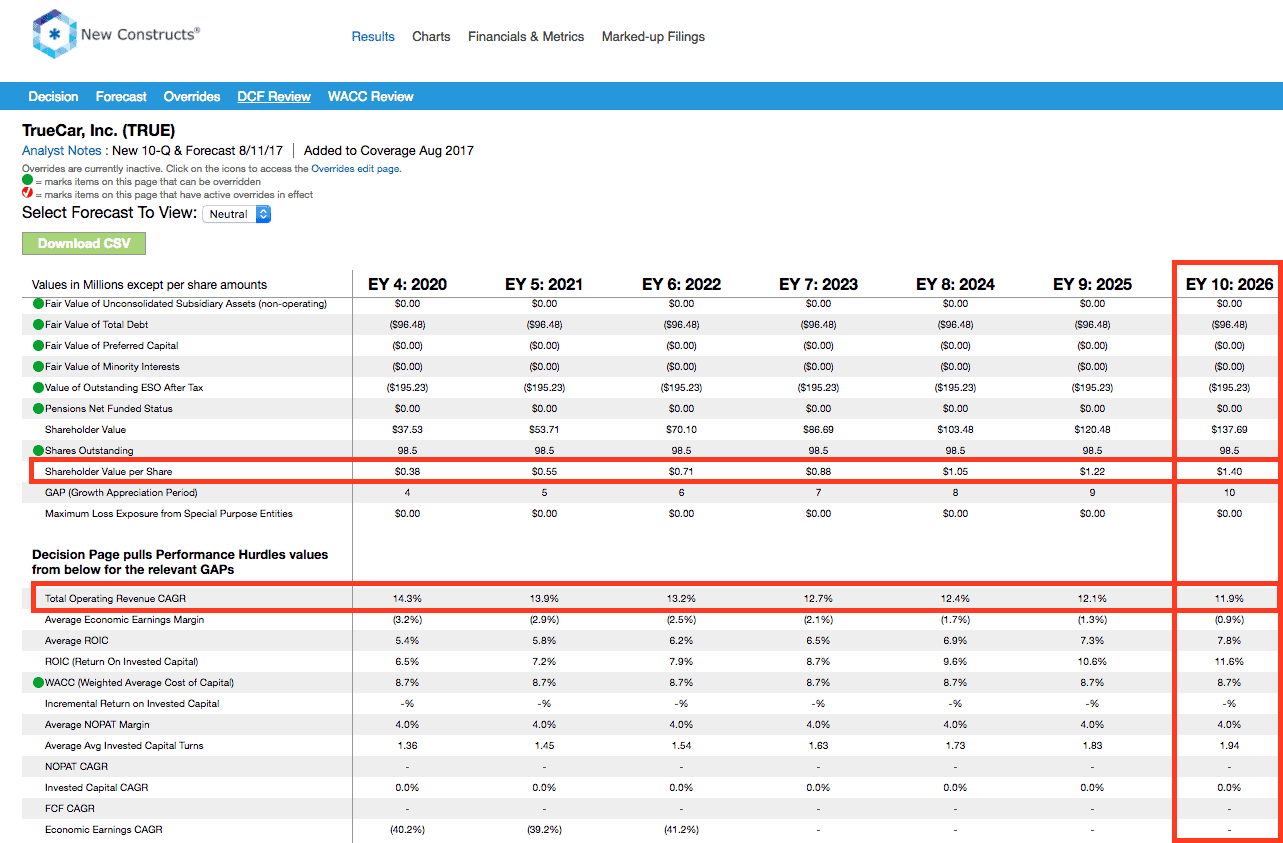Image resolution: width=1283 pixels, height=843 pixels.
Task: Click the EY 7: 2023 column header
Action: tap(819, 284)
